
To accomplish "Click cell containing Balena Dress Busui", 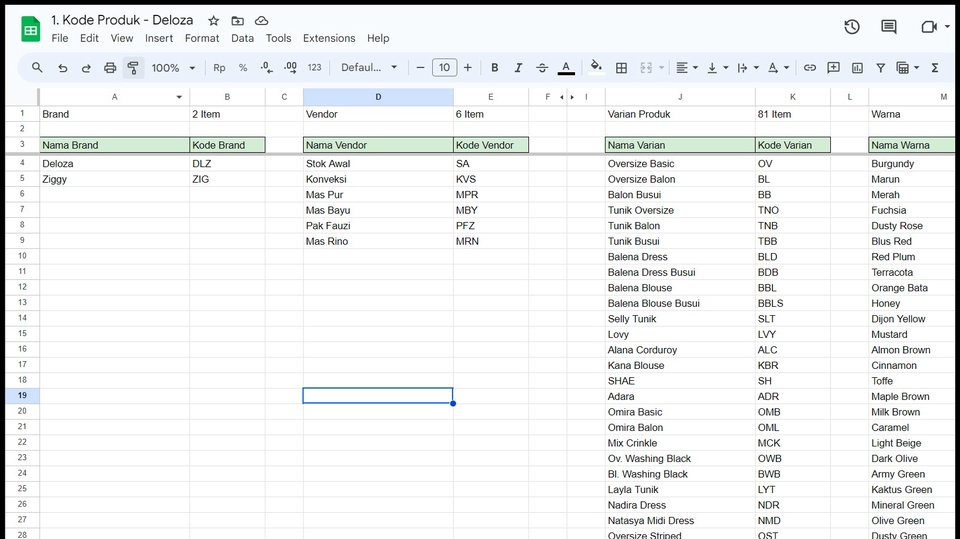I will click(680, 272).
